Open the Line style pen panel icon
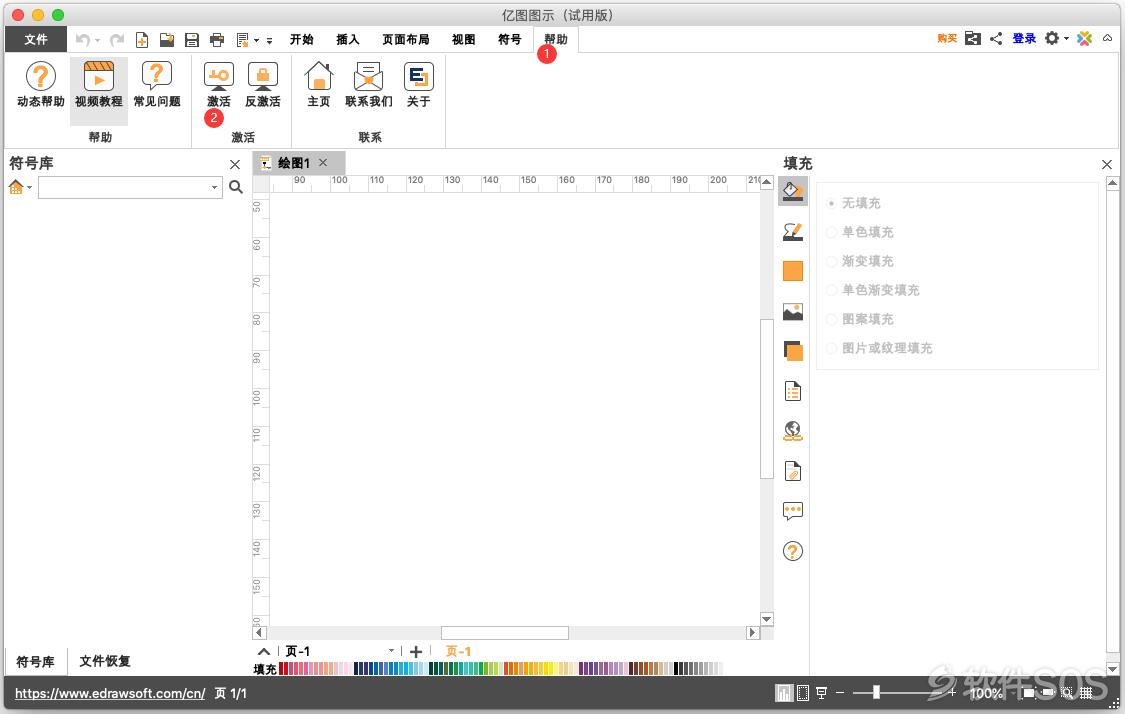The width and height of the screenshot is (1125, 714). coord(793,231)
